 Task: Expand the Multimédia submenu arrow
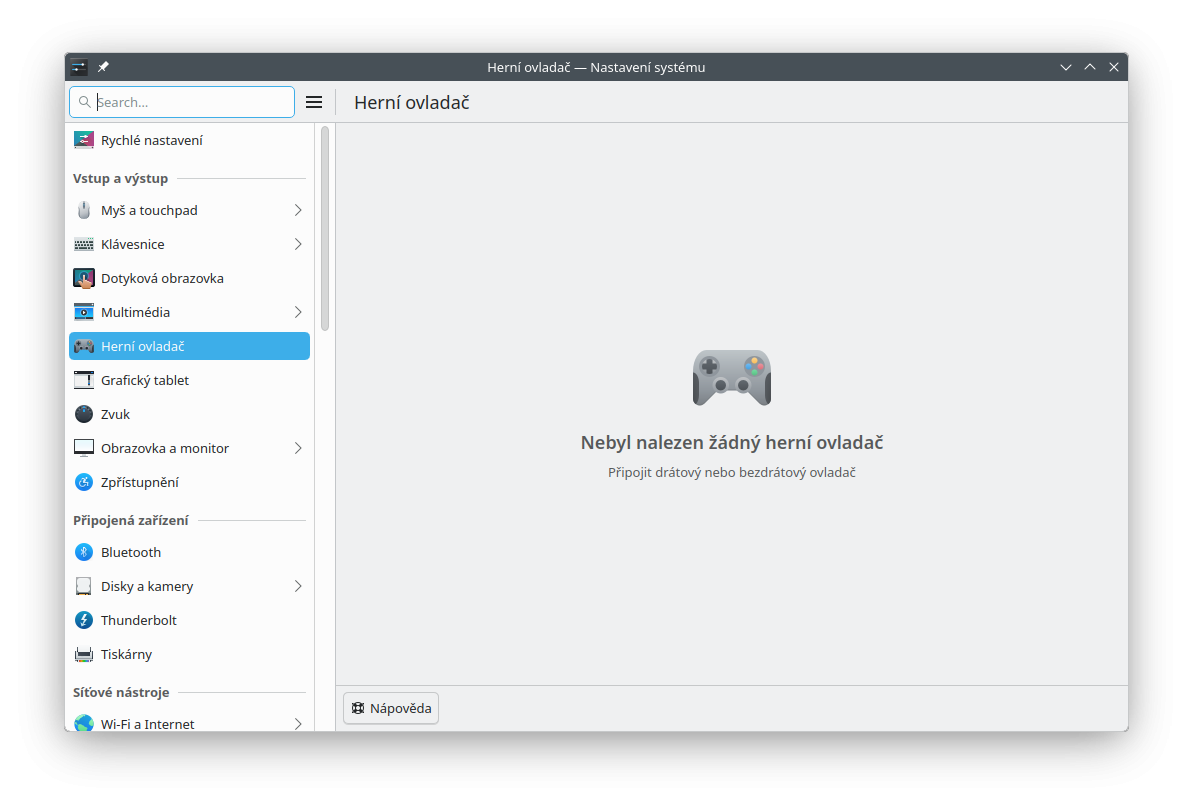pos(298,312)
